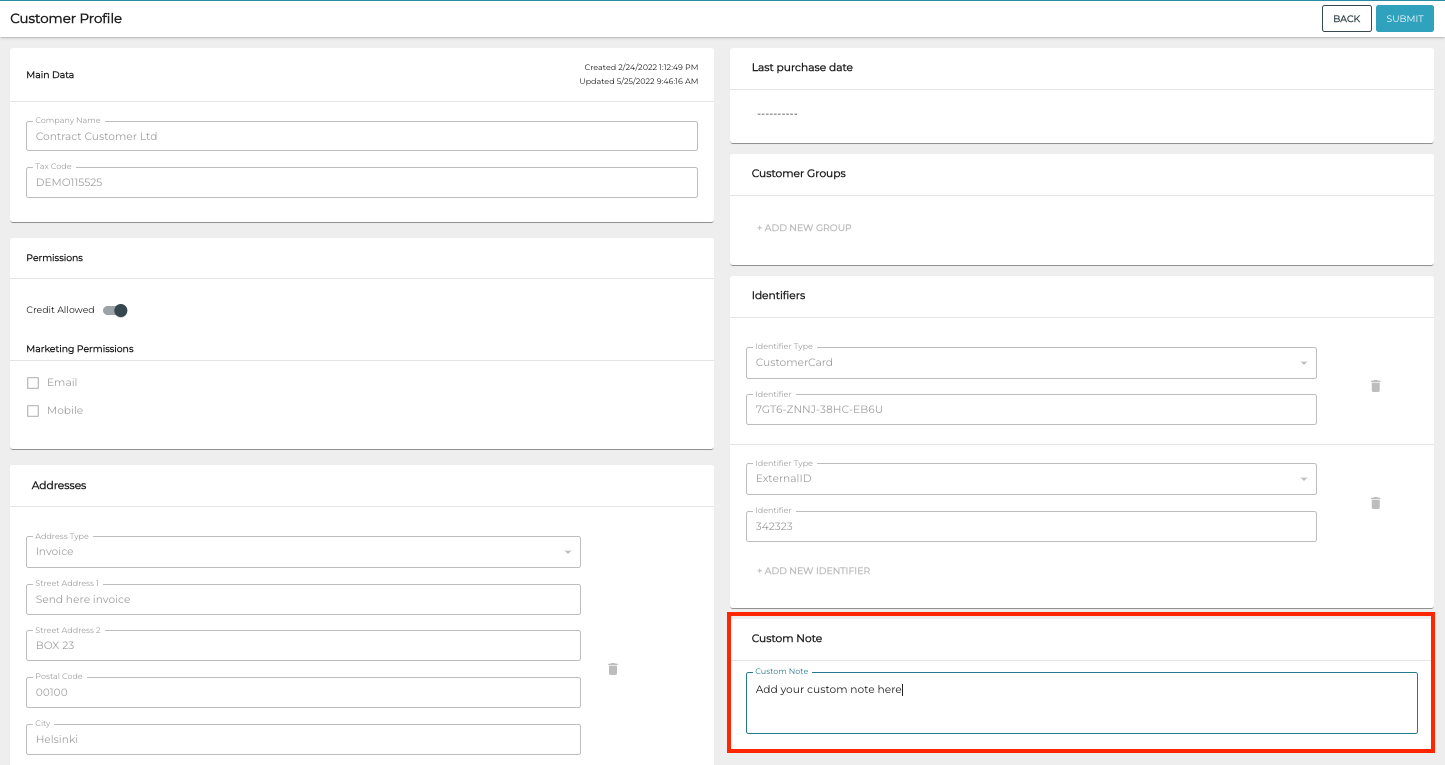This screenshot has height=765, width=1445.
Task: Delete the ExternalID identifier
Action: coord(1375,503)
